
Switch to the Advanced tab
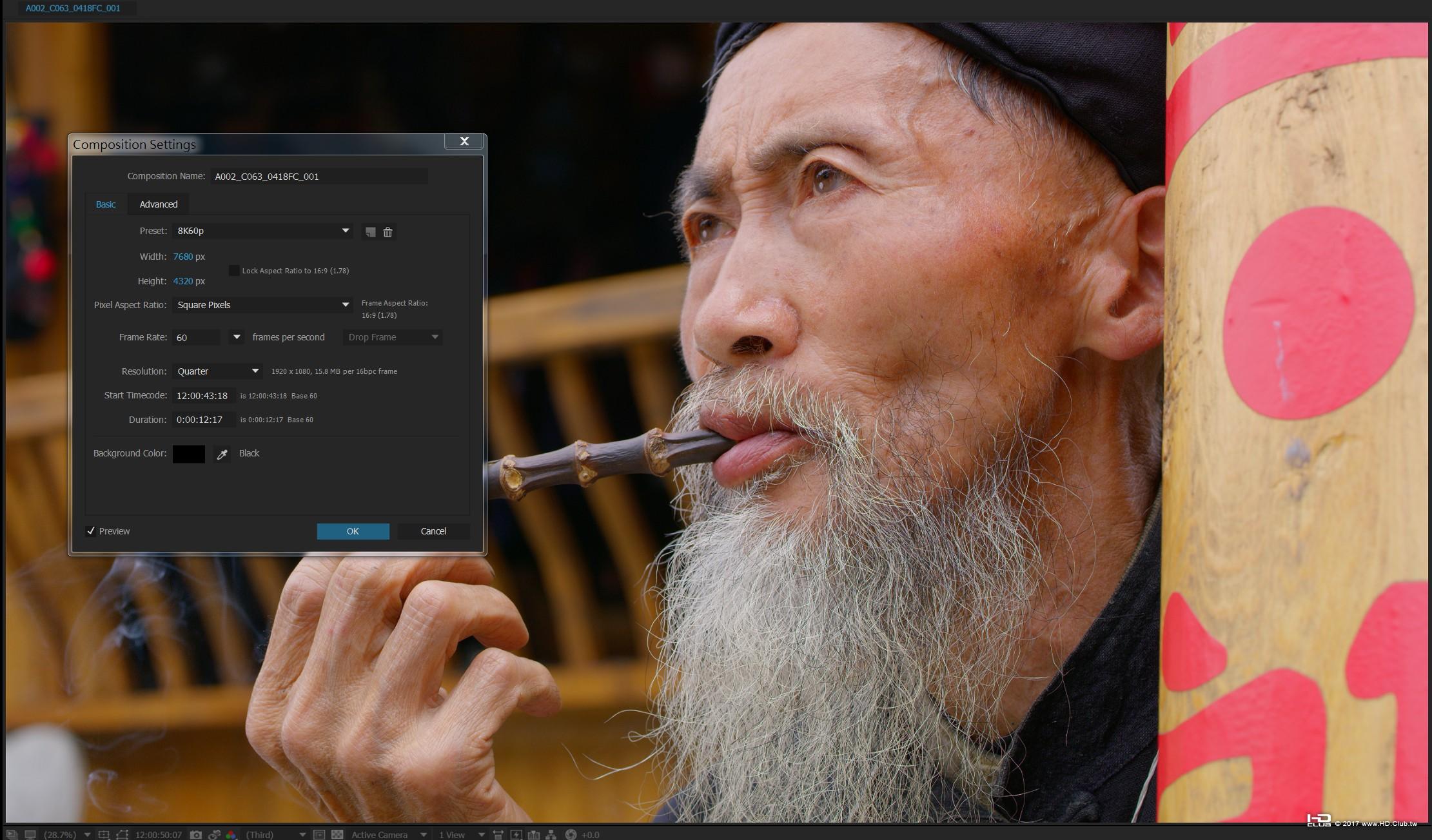(x=159, y=204)
